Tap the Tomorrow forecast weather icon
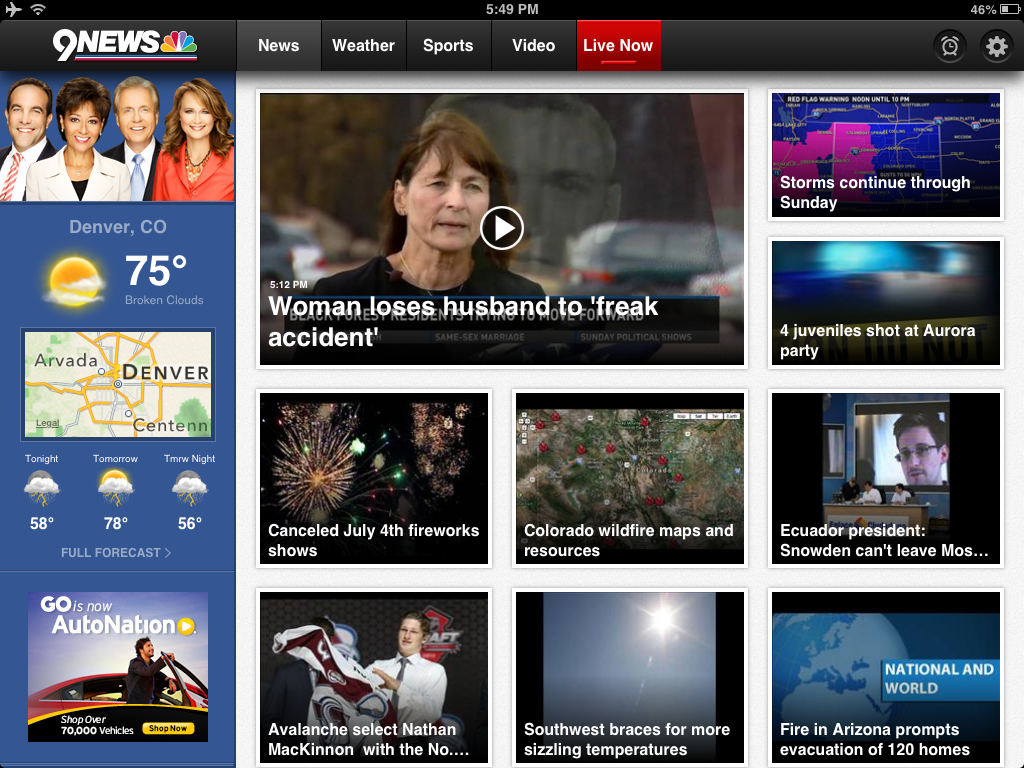Image resolution: width=1024 pixels, height=768 pixels. [x=116, y=488]
